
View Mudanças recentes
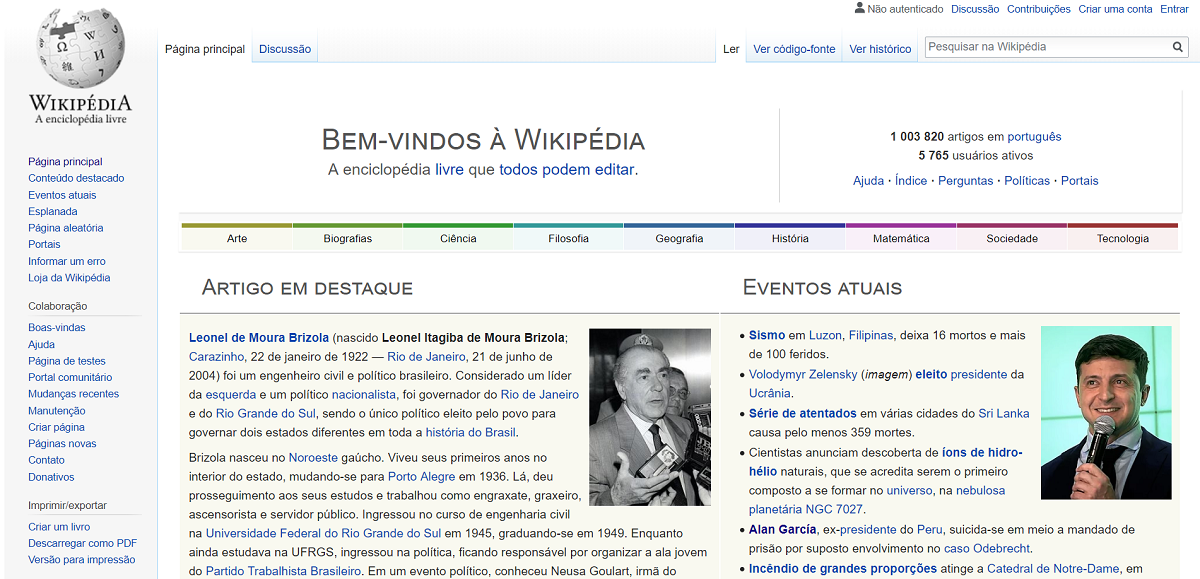click(x=73, y=394)
